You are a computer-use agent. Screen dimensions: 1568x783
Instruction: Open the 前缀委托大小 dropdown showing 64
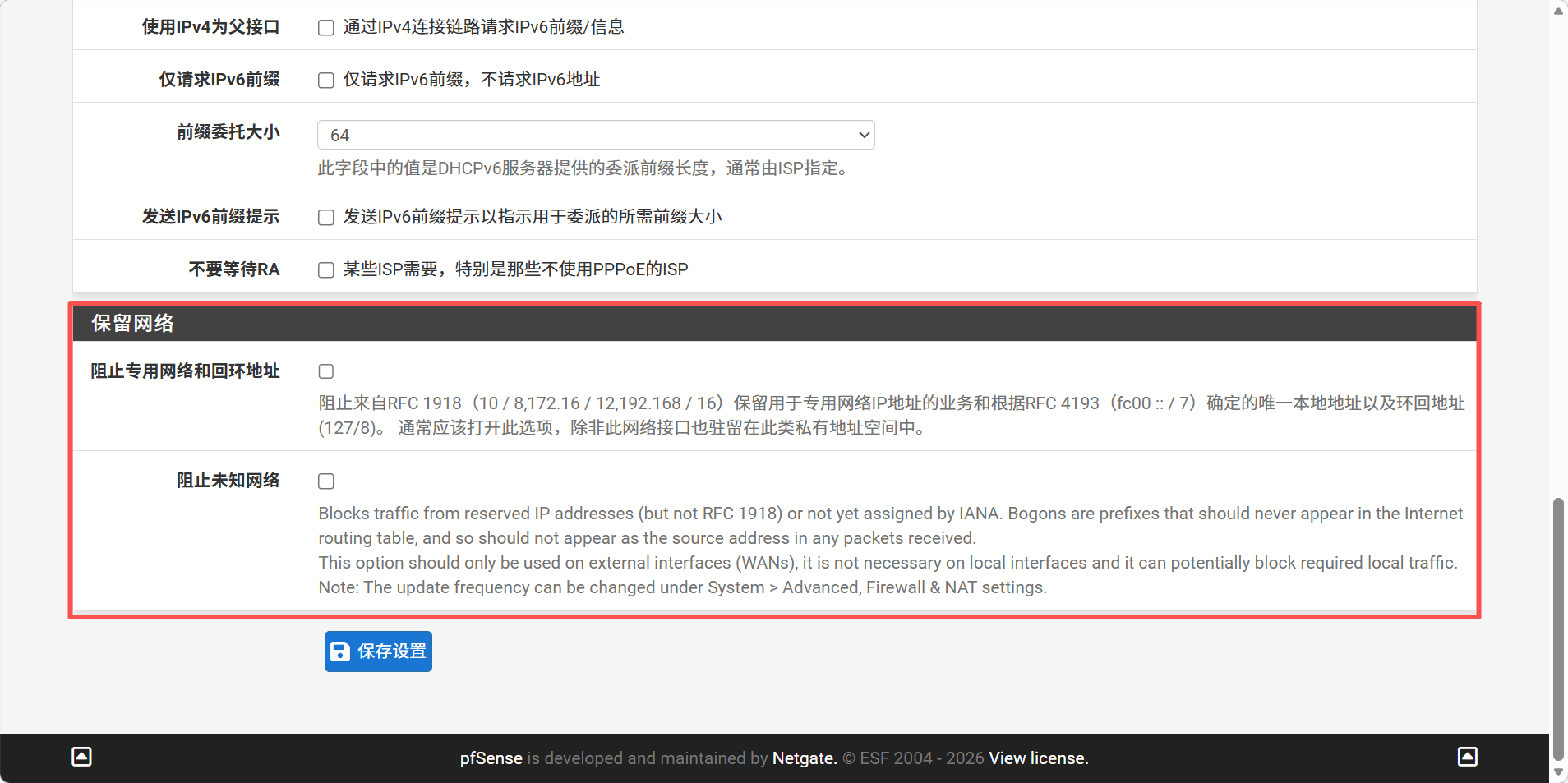click(x=596, y=135)
